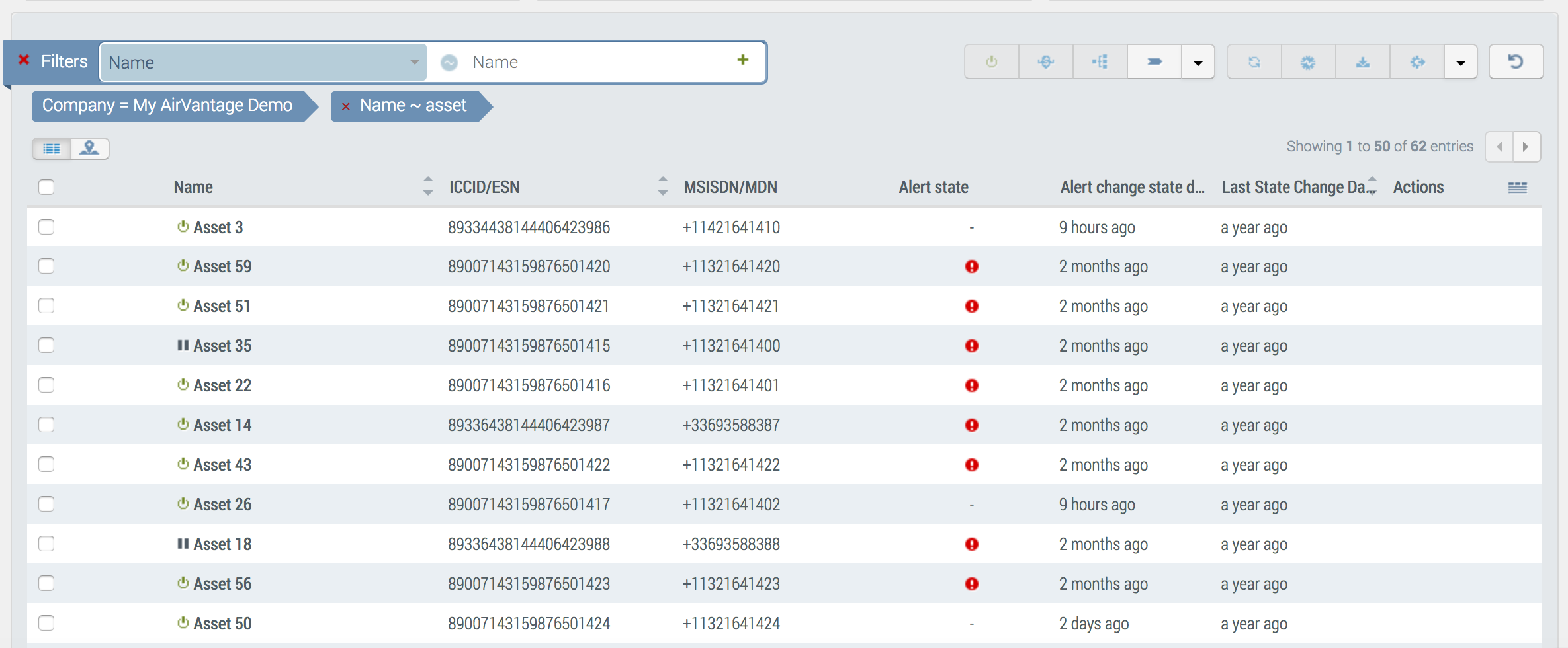This screenshot has width=1568, height=648.
Task: Check the box for Asset 59
Action: point(46,266)
